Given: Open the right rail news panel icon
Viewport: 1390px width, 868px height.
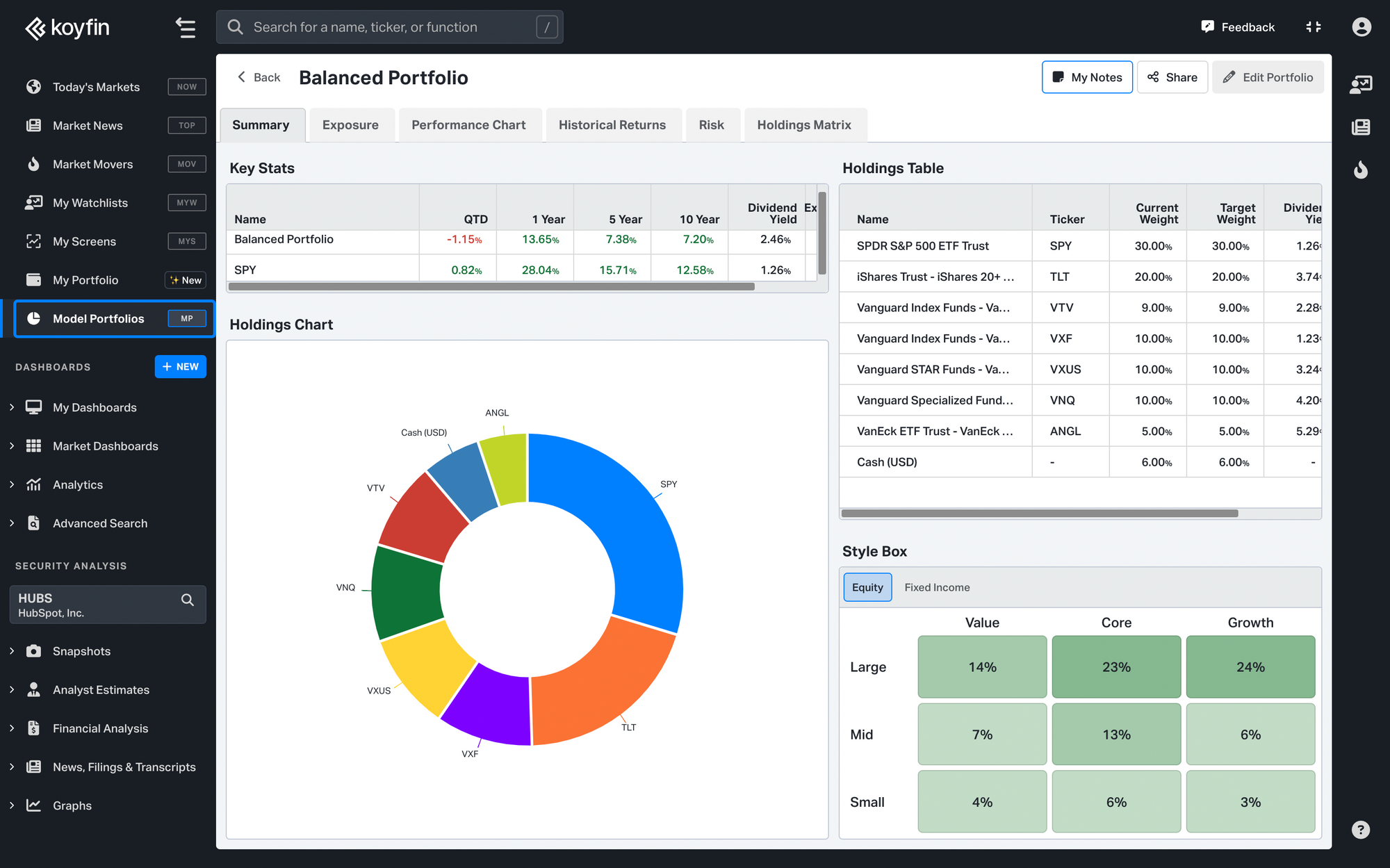Looking at the screenshot, I should [1360, 127].
